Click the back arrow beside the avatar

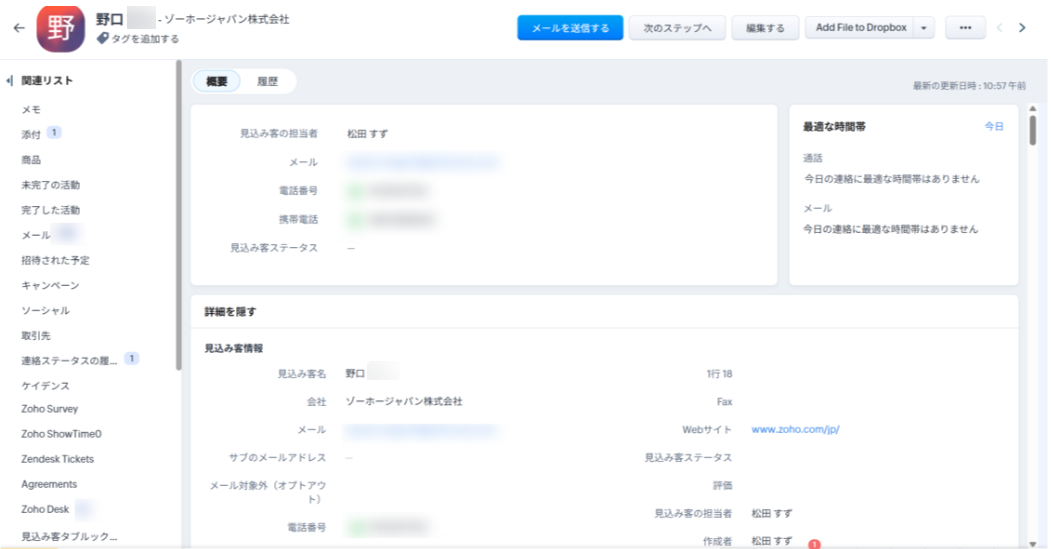[x=18, y=28]
